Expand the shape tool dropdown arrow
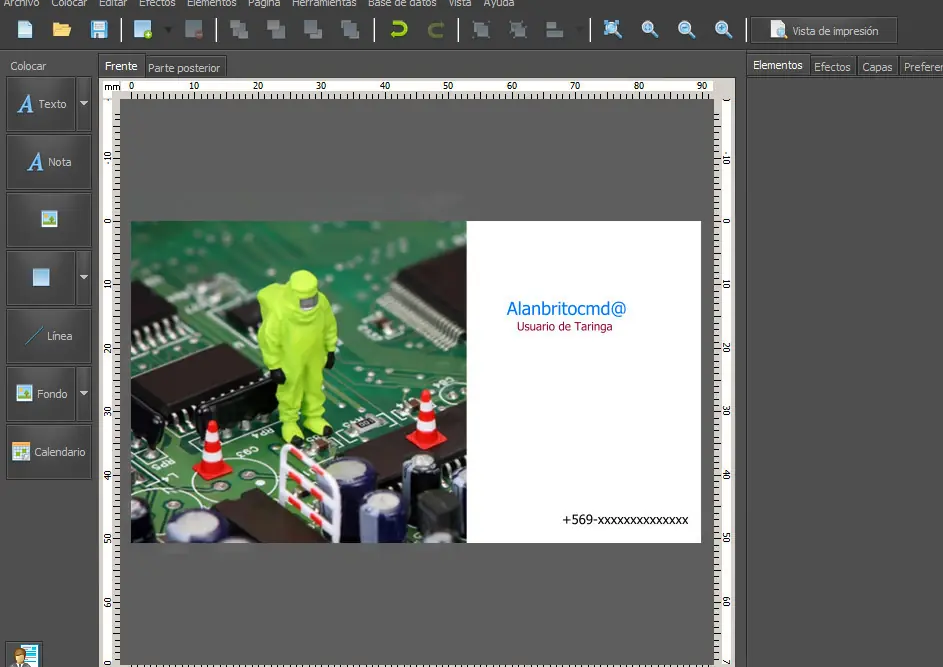 click(x=84, y=278)
